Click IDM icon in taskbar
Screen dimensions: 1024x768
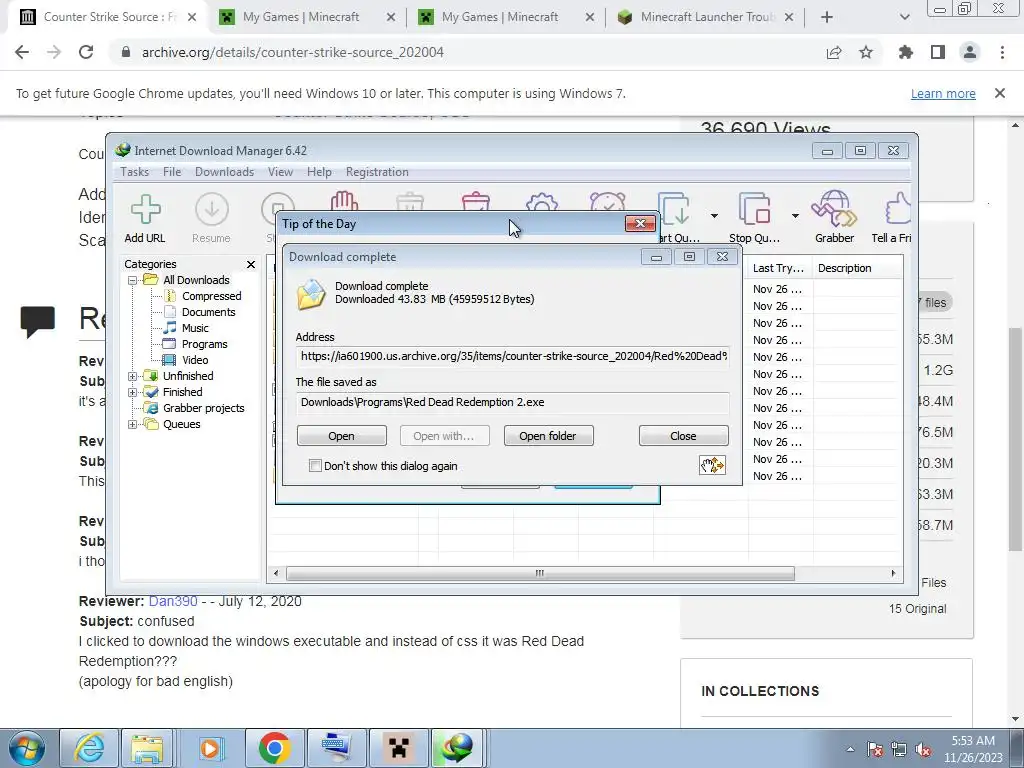(x=458, y=748)
